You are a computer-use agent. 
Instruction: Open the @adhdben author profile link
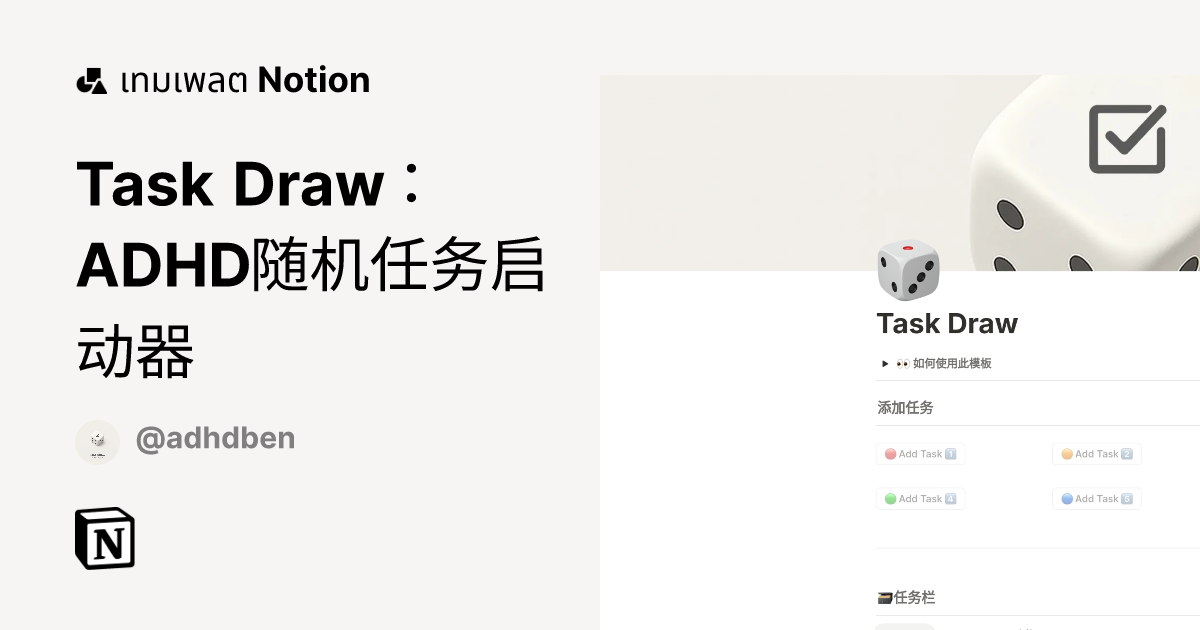click(216, 438)
